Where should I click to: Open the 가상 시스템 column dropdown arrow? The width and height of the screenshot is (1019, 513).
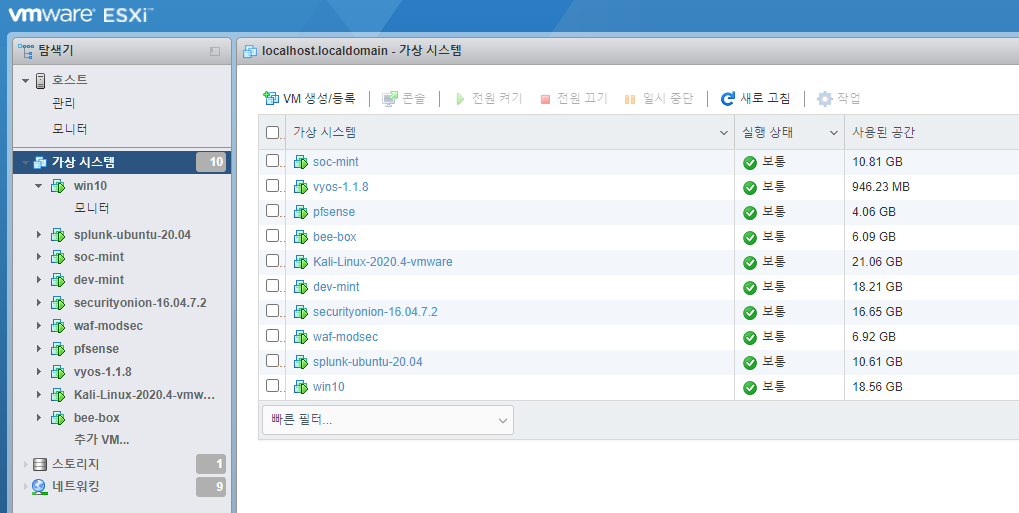point(724,133)
